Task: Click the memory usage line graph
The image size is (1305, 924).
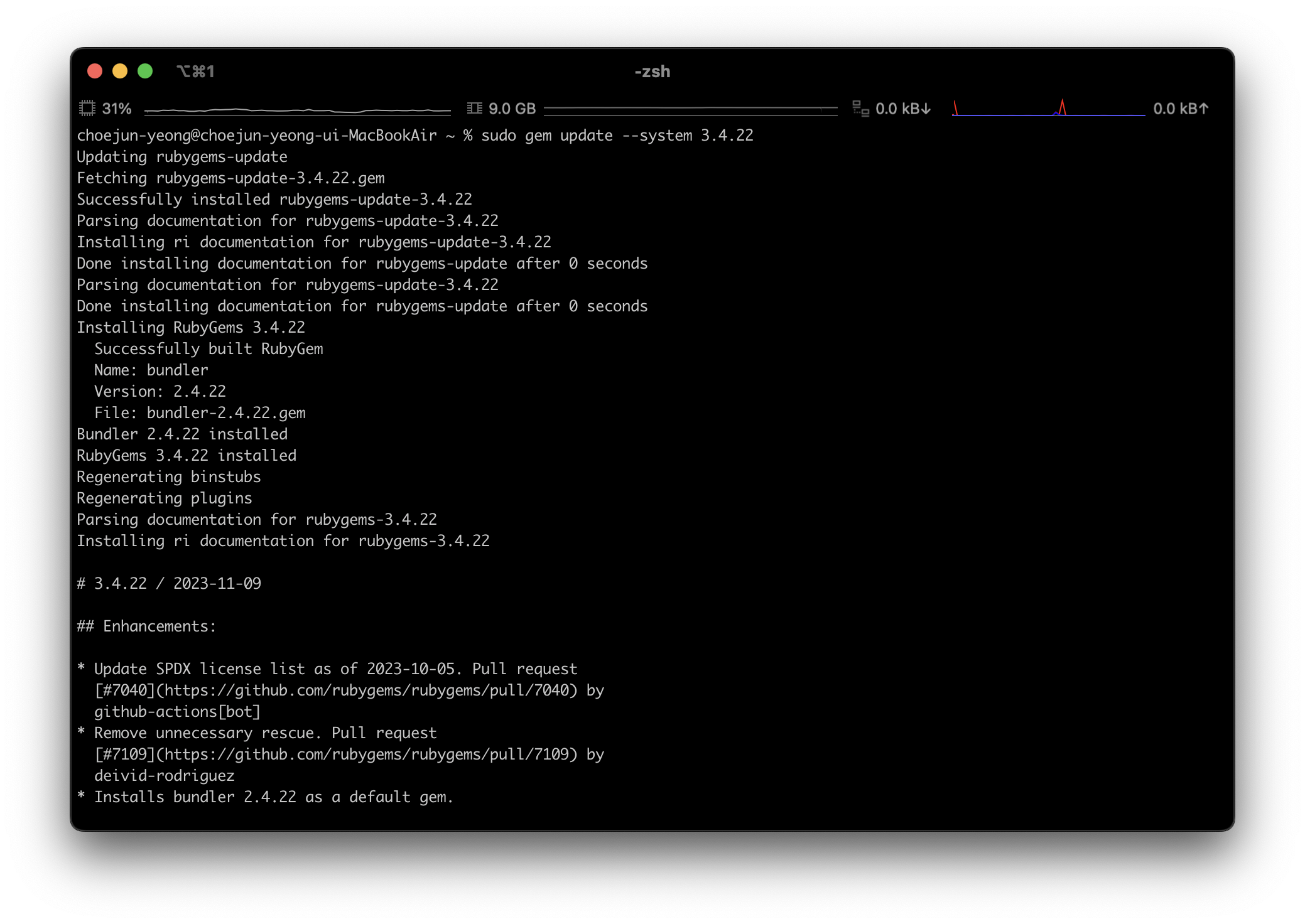Action: (x=690, y=110)
